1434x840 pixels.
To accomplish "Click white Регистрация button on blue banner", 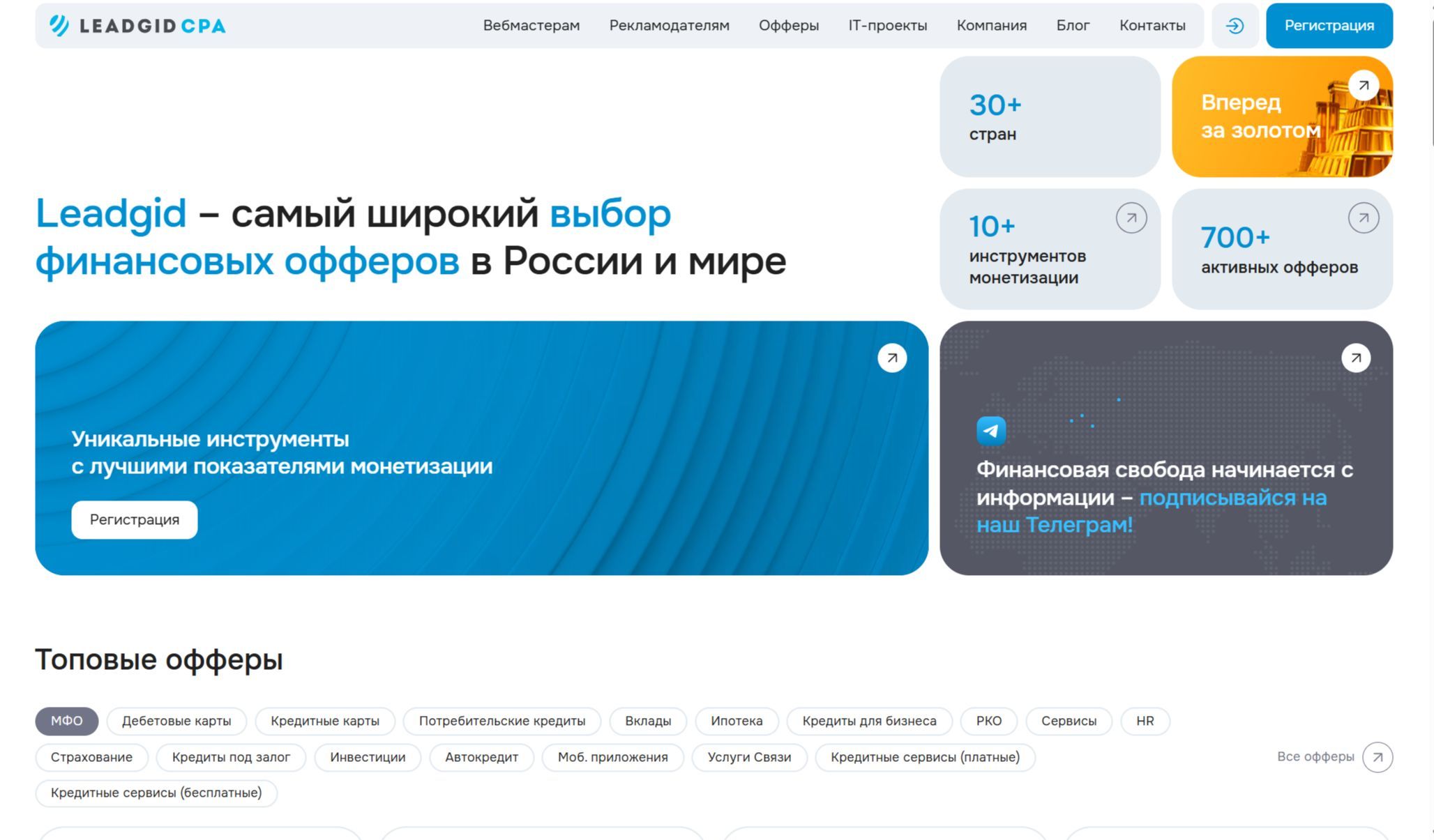I will [134, 520].
